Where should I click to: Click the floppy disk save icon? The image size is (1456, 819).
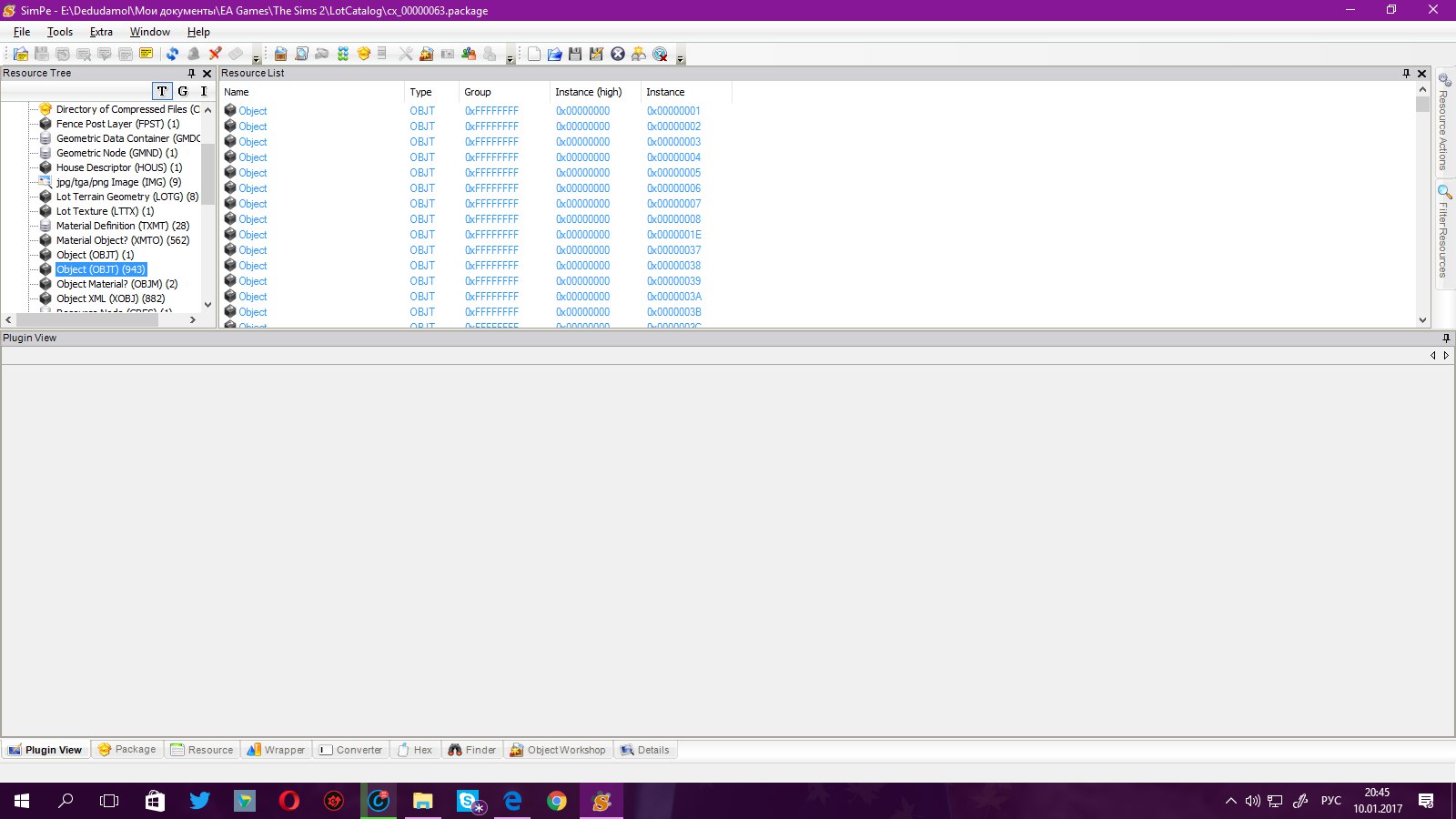click(575, 54)
